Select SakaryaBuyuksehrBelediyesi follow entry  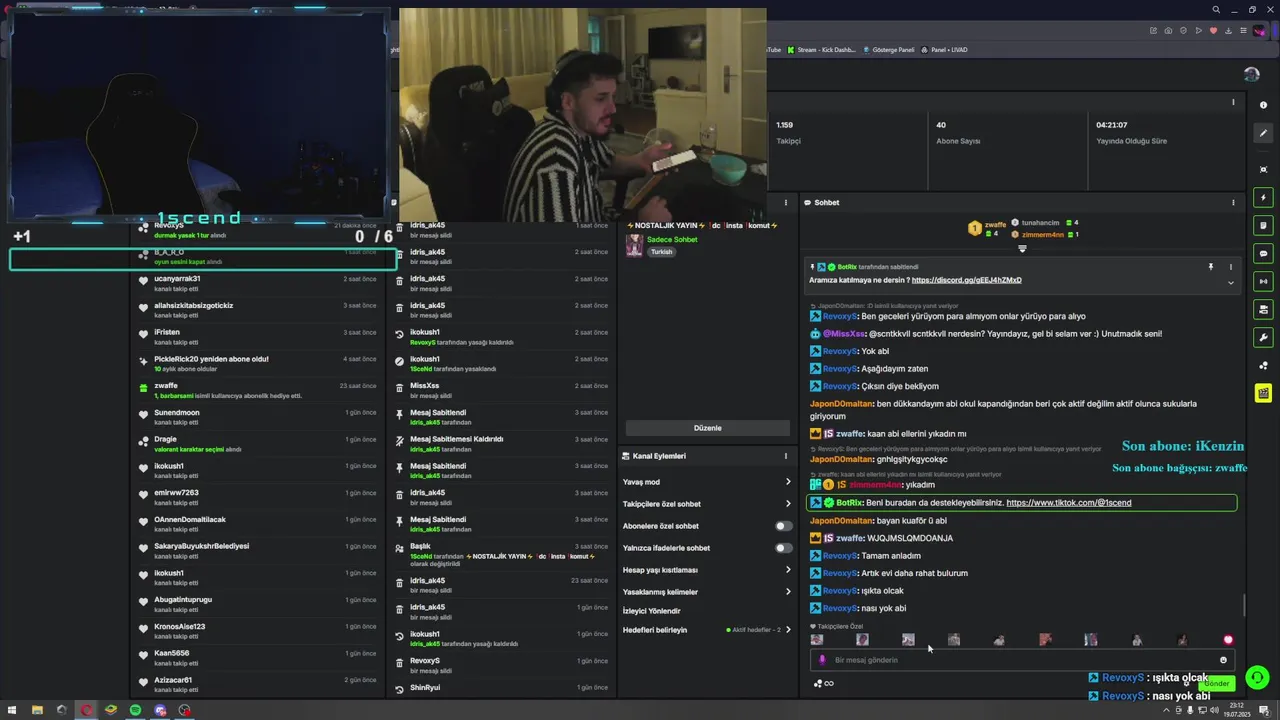(x=260, y=550)
